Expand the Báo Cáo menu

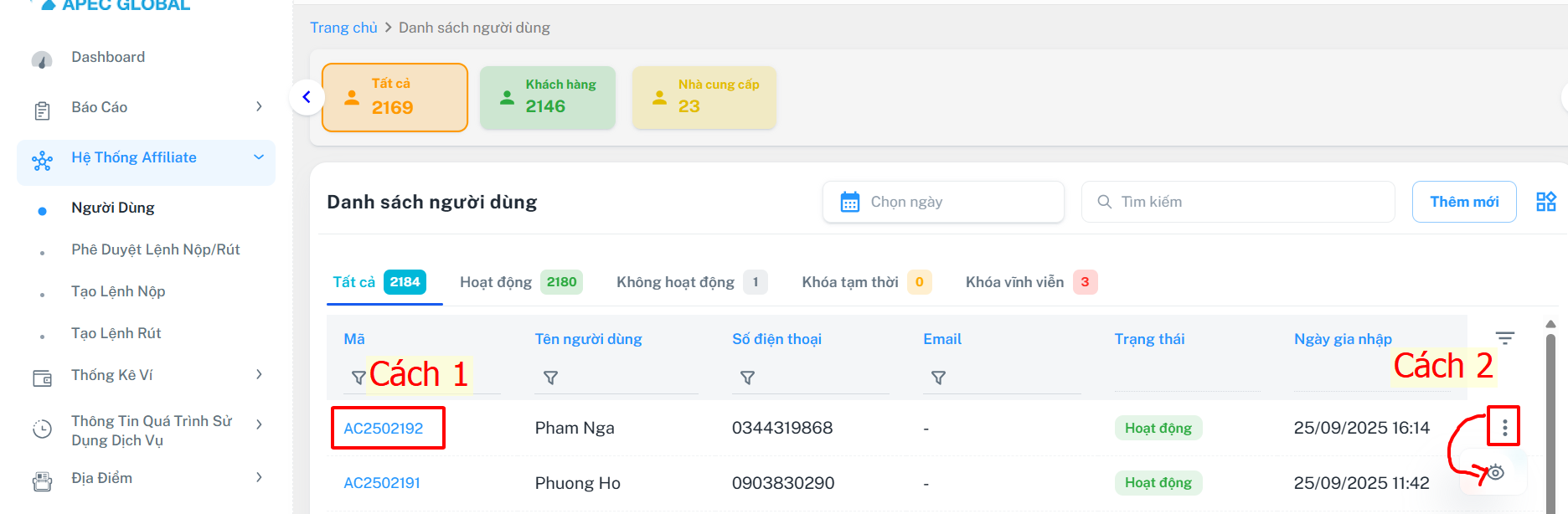coord(259,107)
